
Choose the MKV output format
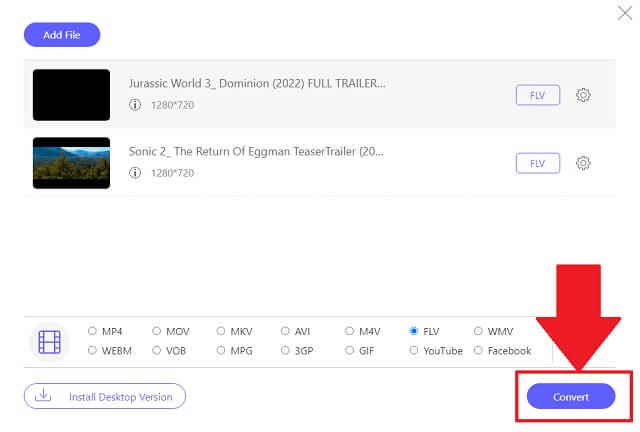[222, 331]
